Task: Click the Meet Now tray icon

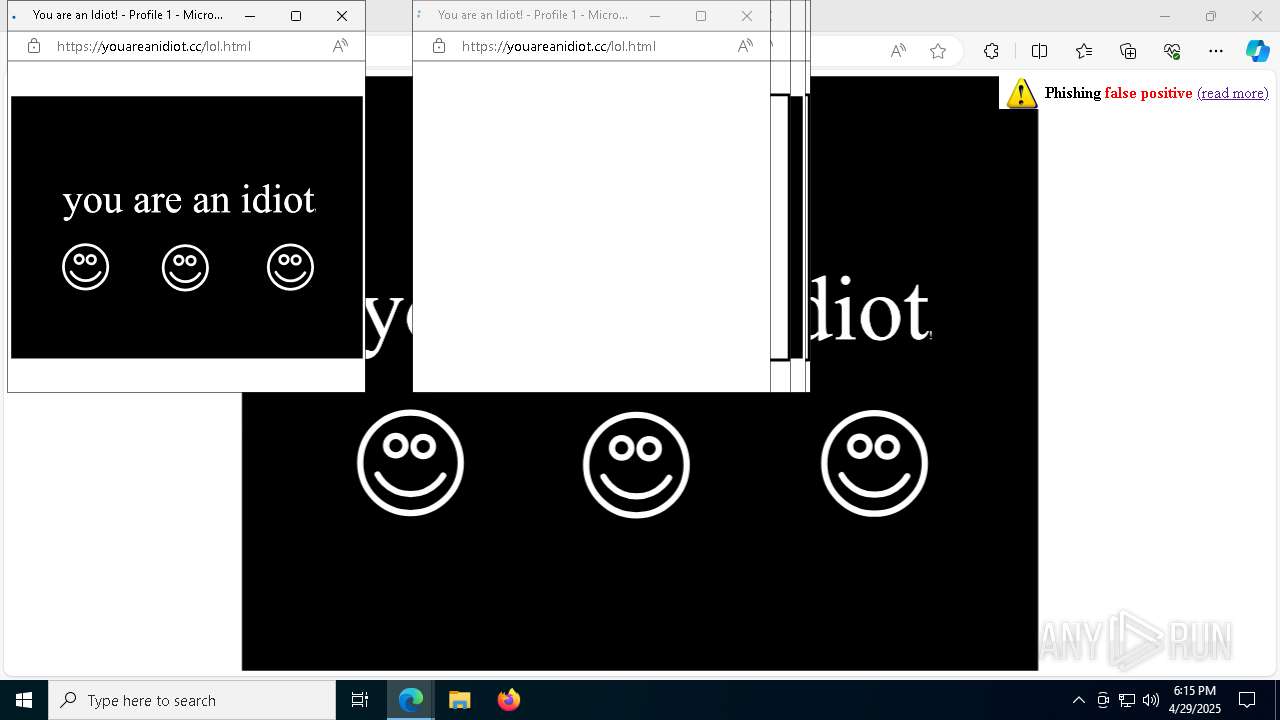Action: coord(1103,700)
